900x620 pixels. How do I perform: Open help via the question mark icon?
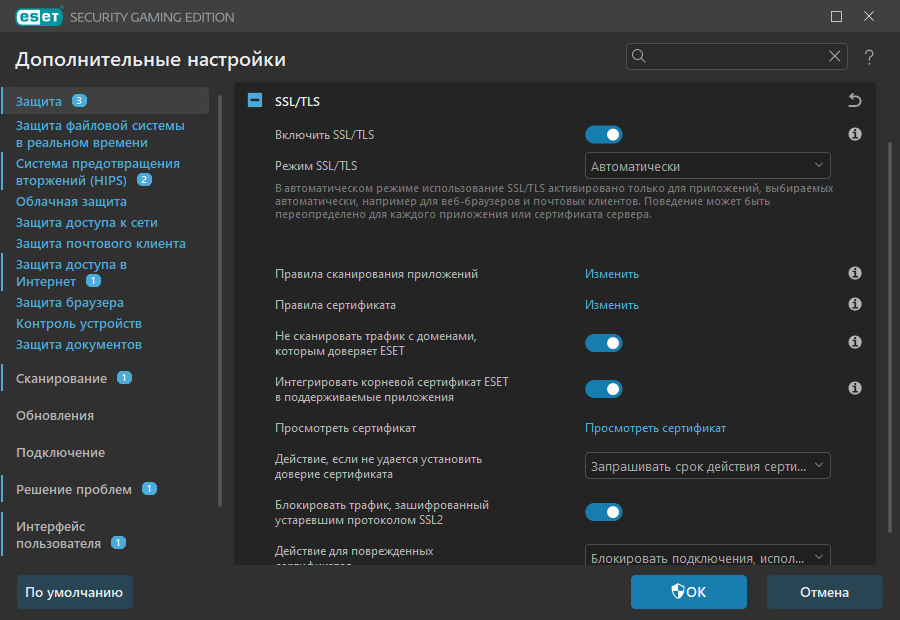coord(869,56)
